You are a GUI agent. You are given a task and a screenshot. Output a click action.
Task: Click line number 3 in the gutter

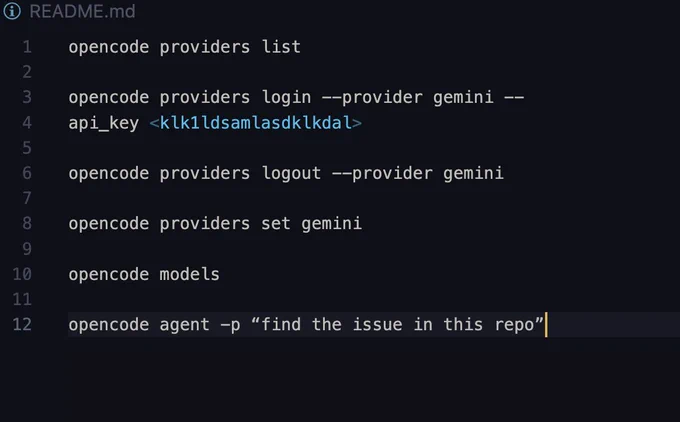[x=27, y=97]
